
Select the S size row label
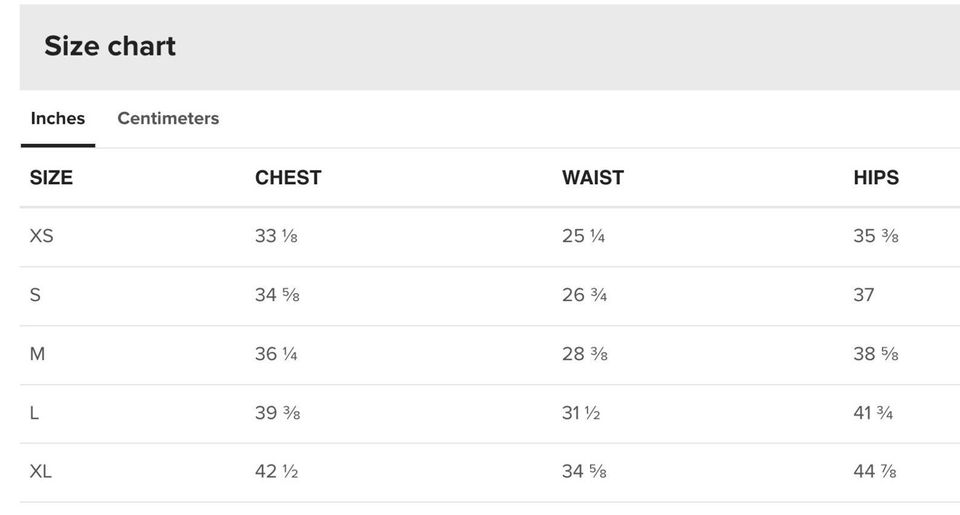coord(36,295)
